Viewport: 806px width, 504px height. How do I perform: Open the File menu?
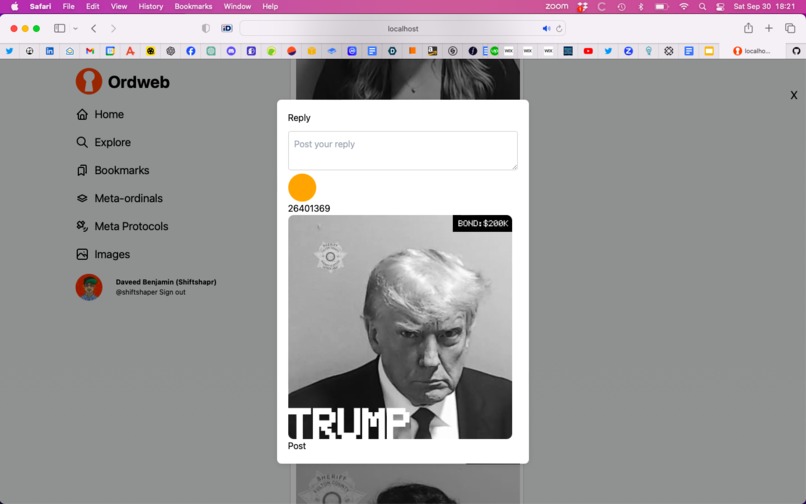pyautogui.click(x=68, y=7)
